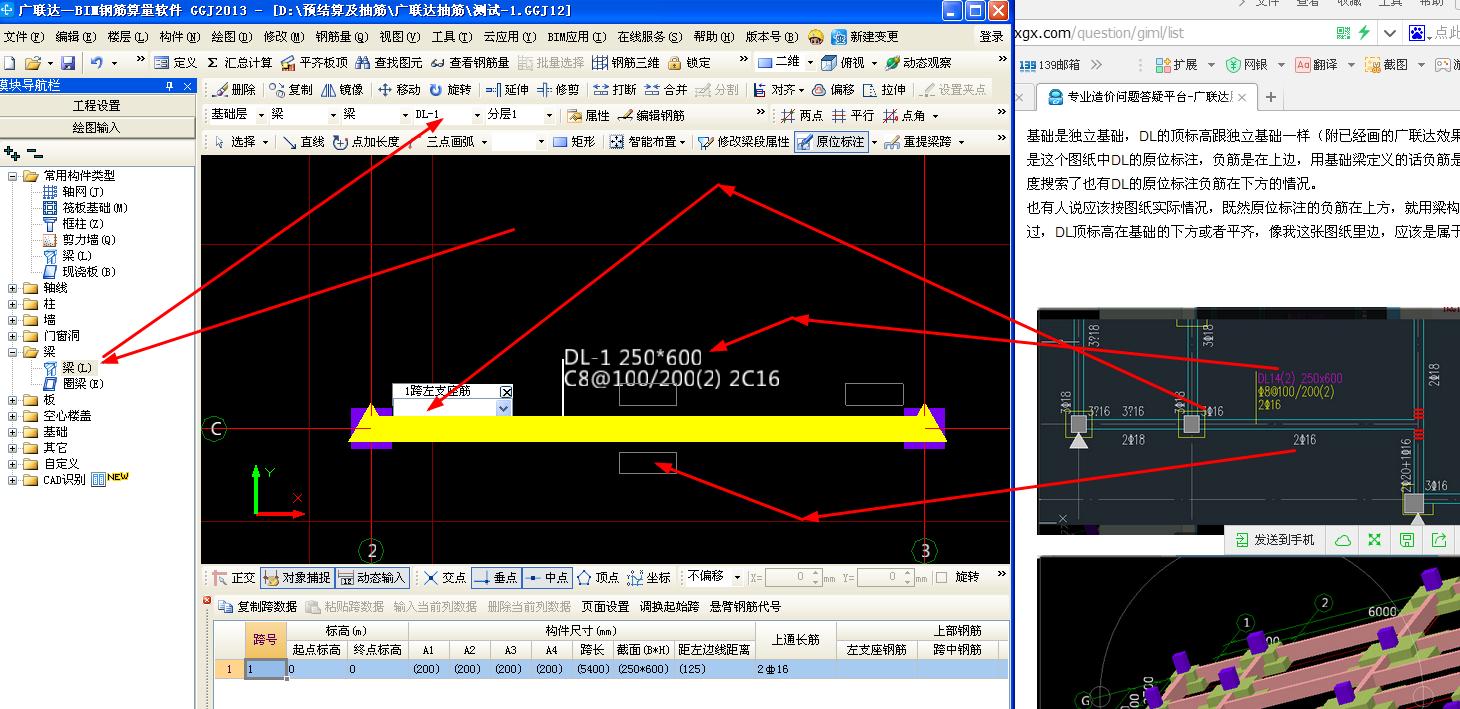
Task: Select the 偏移 offset tool
Action: point(833,90)
